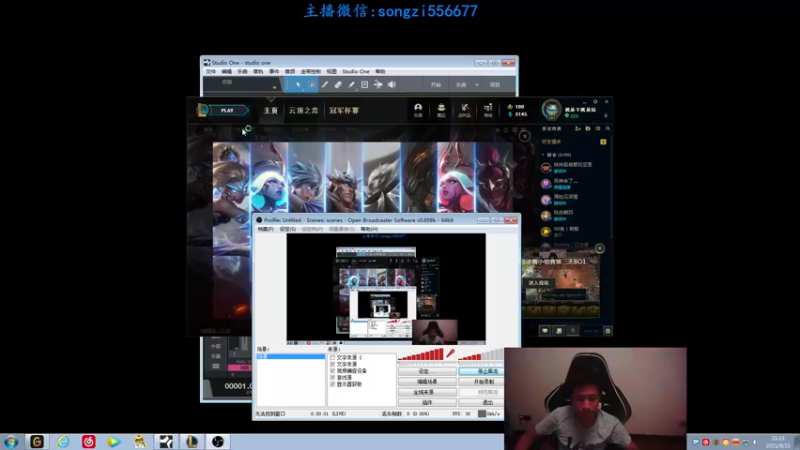Click the OBS preview area
Image resolution: width=800 pixels, height=450 pixels.
click(x=386, y=289)
